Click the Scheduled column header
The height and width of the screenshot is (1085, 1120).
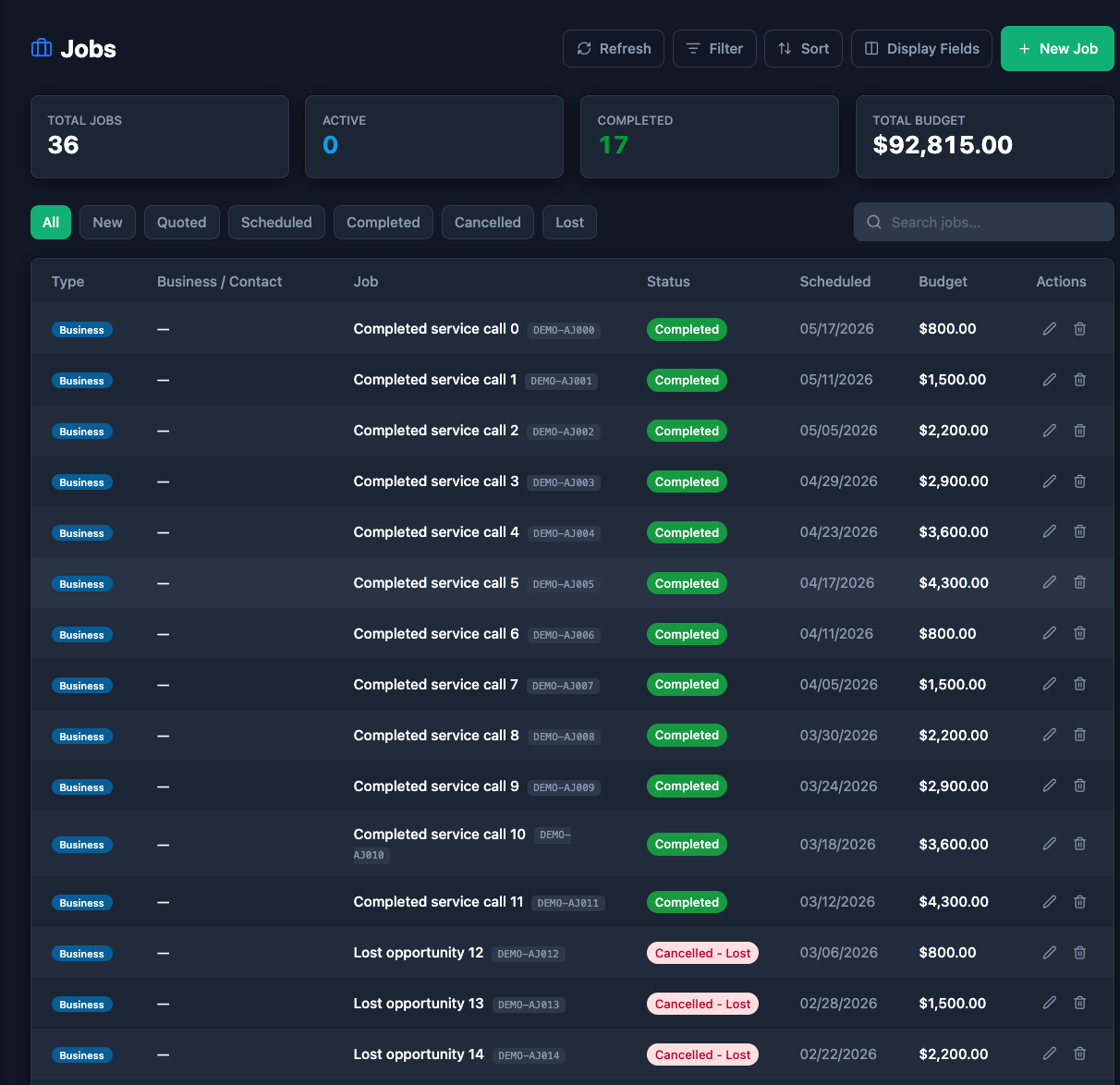[835, 282]
